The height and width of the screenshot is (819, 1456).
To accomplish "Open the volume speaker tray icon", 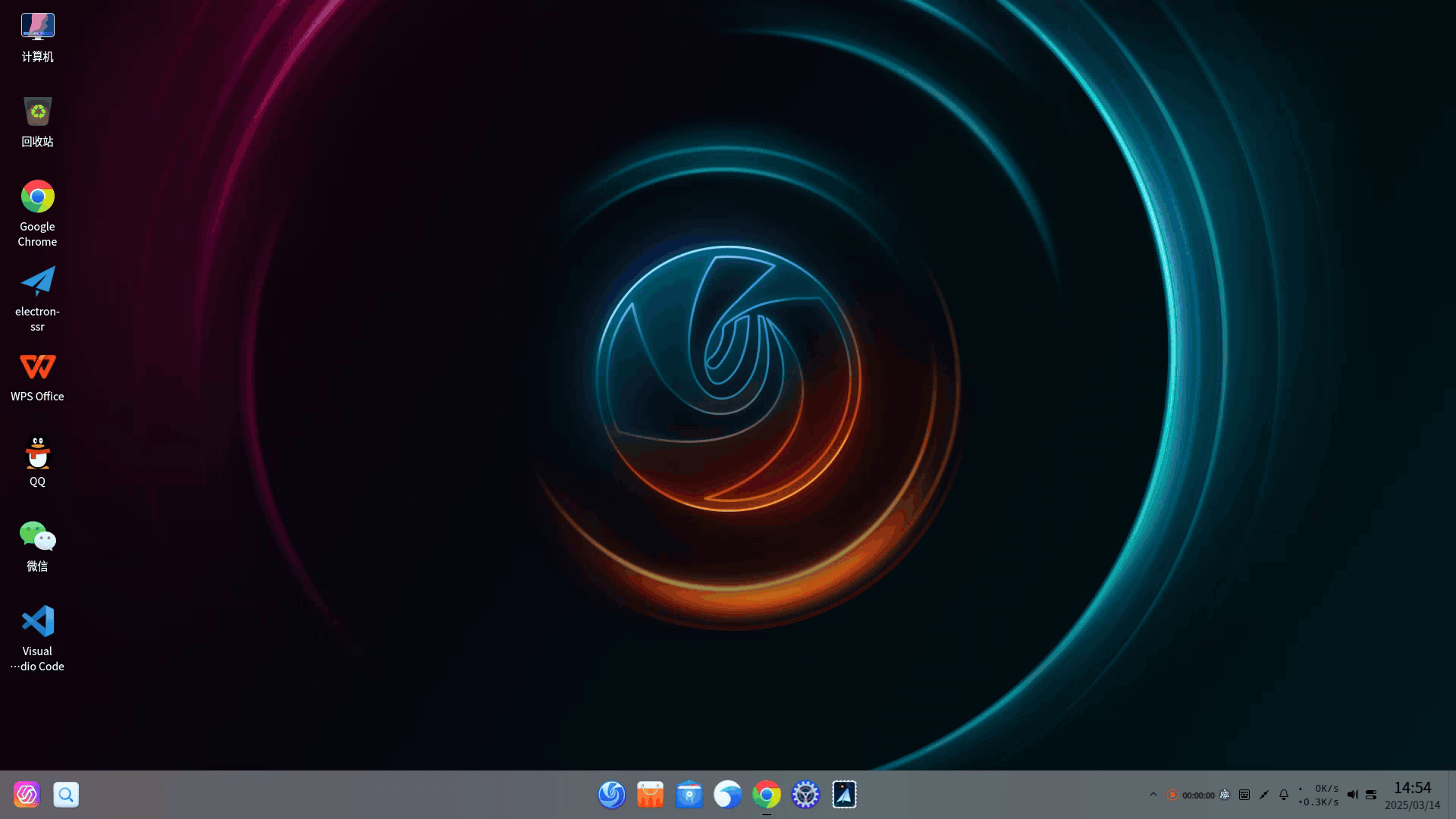I will click(1352, 795).
